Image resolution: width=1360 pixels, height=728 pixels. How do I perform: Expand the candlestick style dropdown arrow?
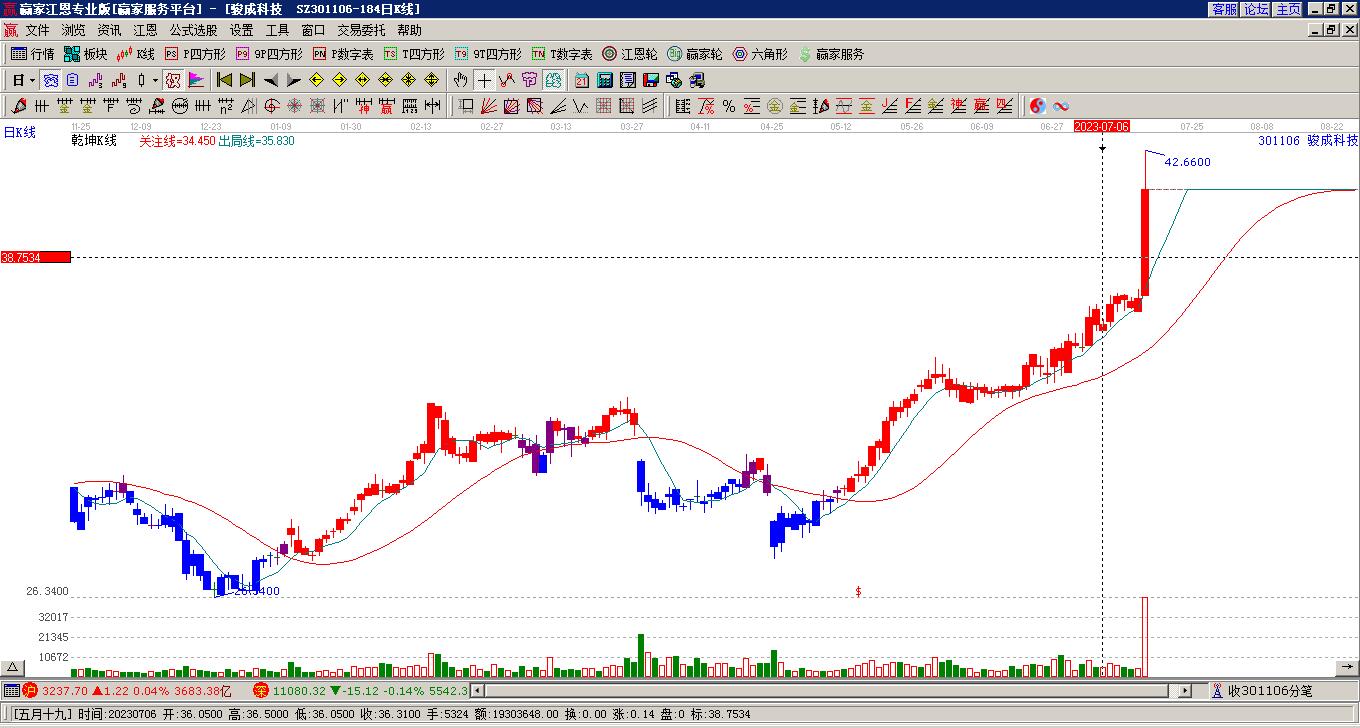[x=155, y=80]
